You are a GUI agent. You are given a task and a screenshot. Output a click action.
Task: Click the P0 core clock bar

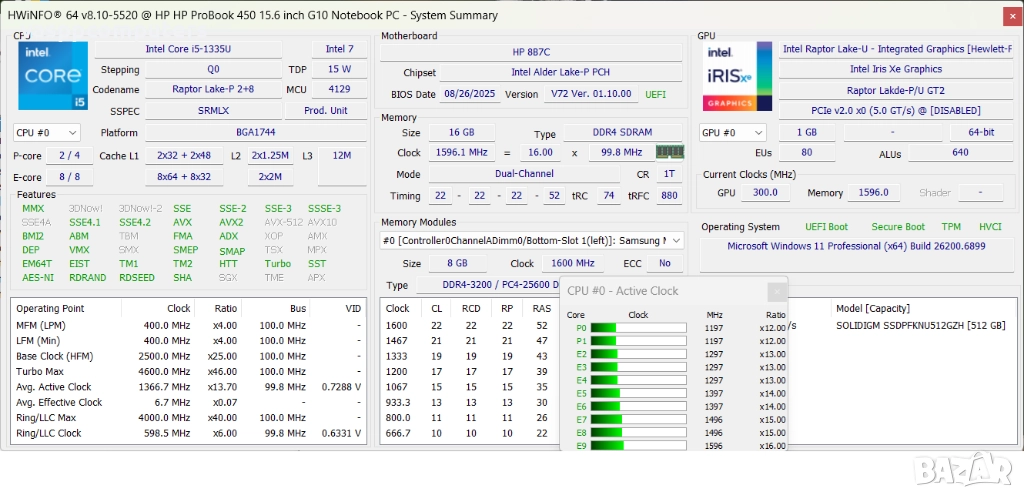tap(637, 328)
